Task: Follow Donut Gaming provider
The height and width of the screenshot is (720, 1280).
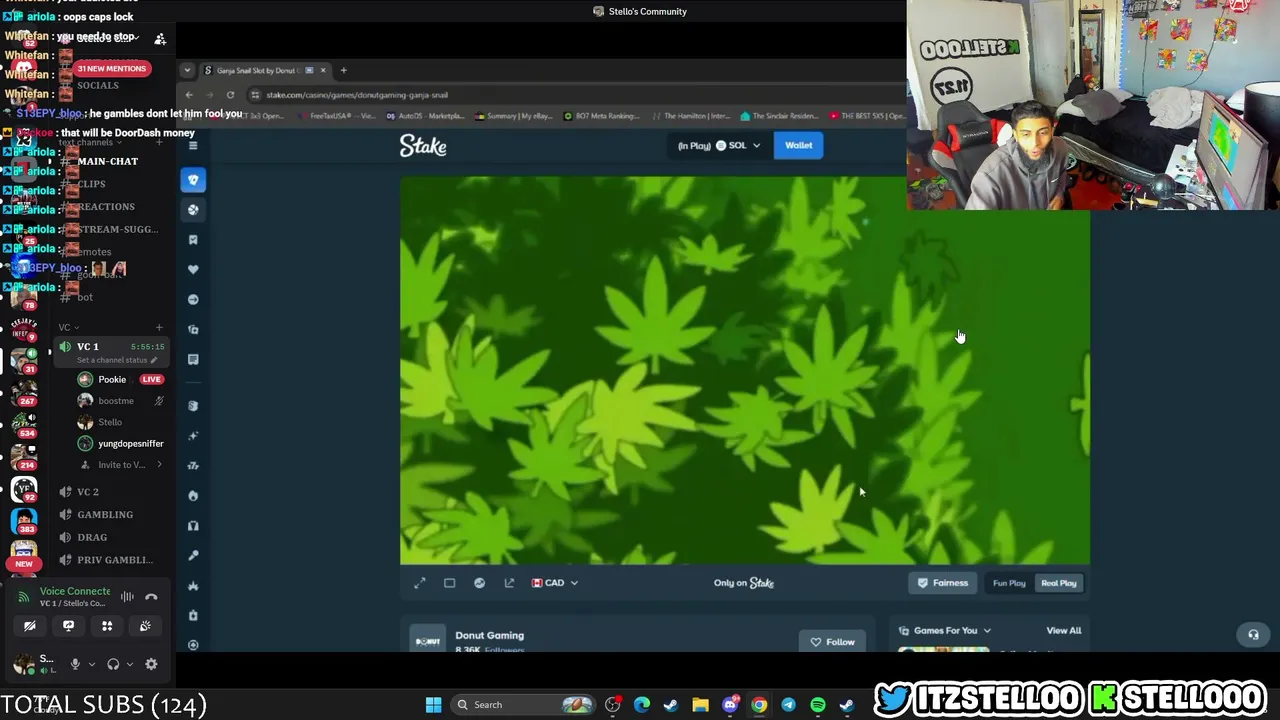Action: 832,642
